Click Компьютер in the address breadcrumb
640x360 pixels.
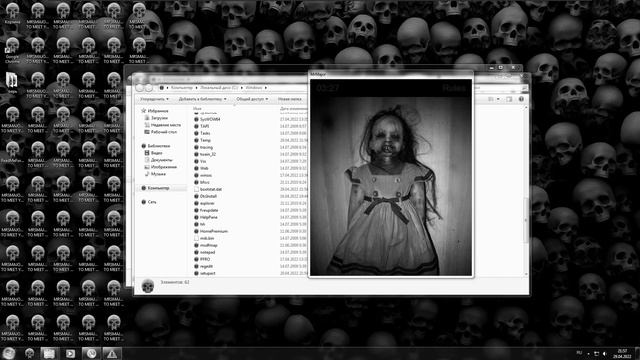(182, 88)
